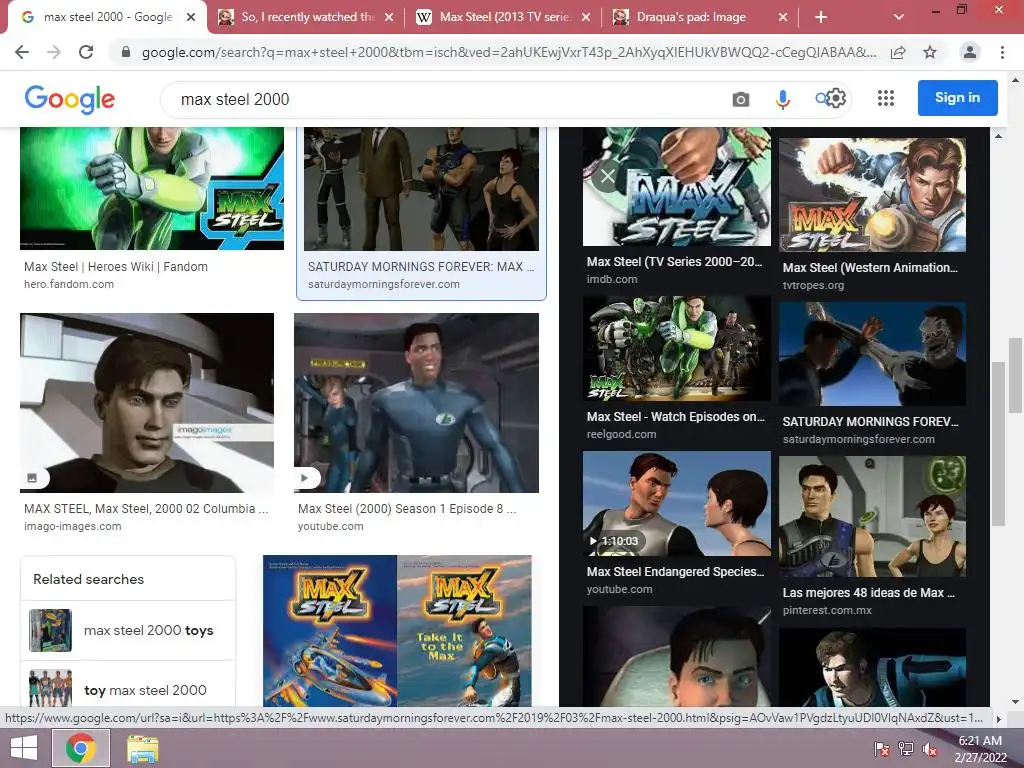The height and width of the screenshot is (768, 1024).
Task: Open File Explorer from the taskbar
Action: (142, 748)
